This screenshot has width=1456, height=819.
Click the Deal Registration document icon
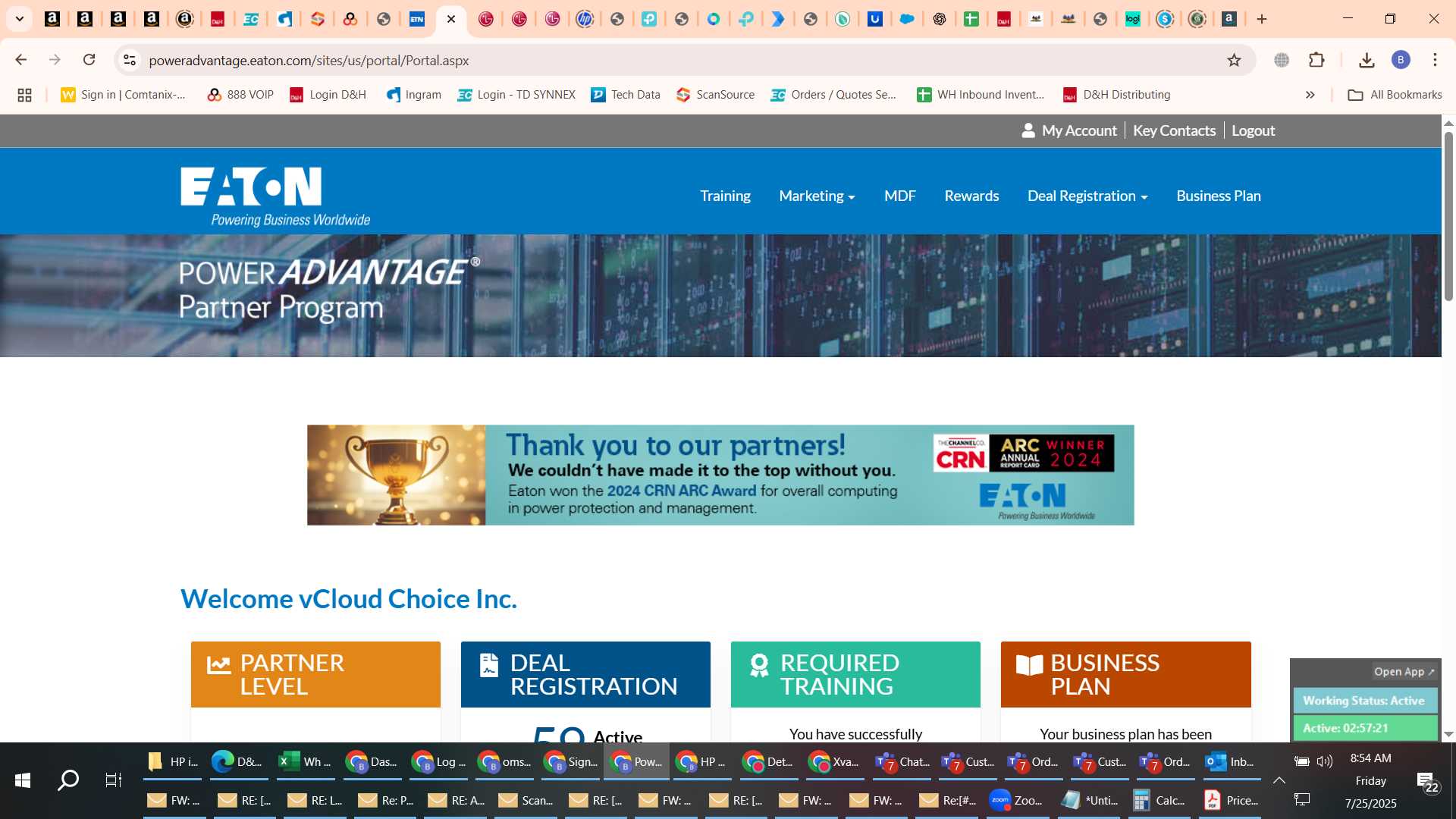click(x=489, y=665)
